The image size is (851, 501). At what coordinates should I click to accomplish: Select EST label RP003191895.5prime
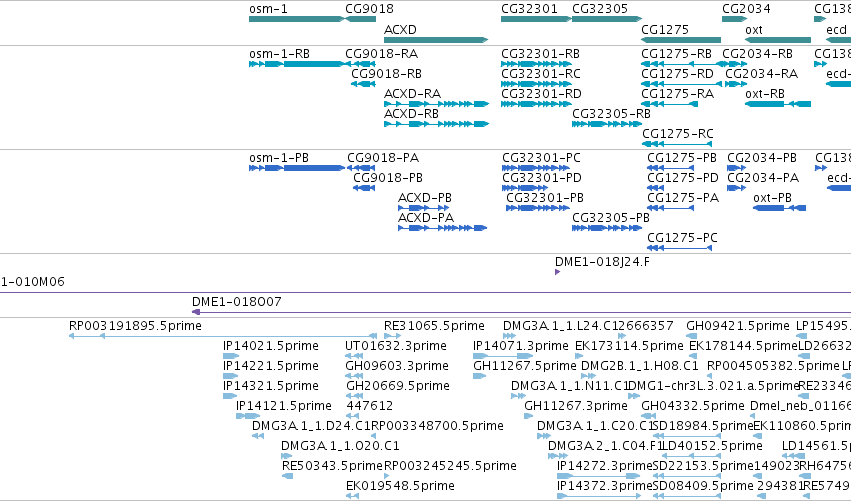tap(135, 326)
